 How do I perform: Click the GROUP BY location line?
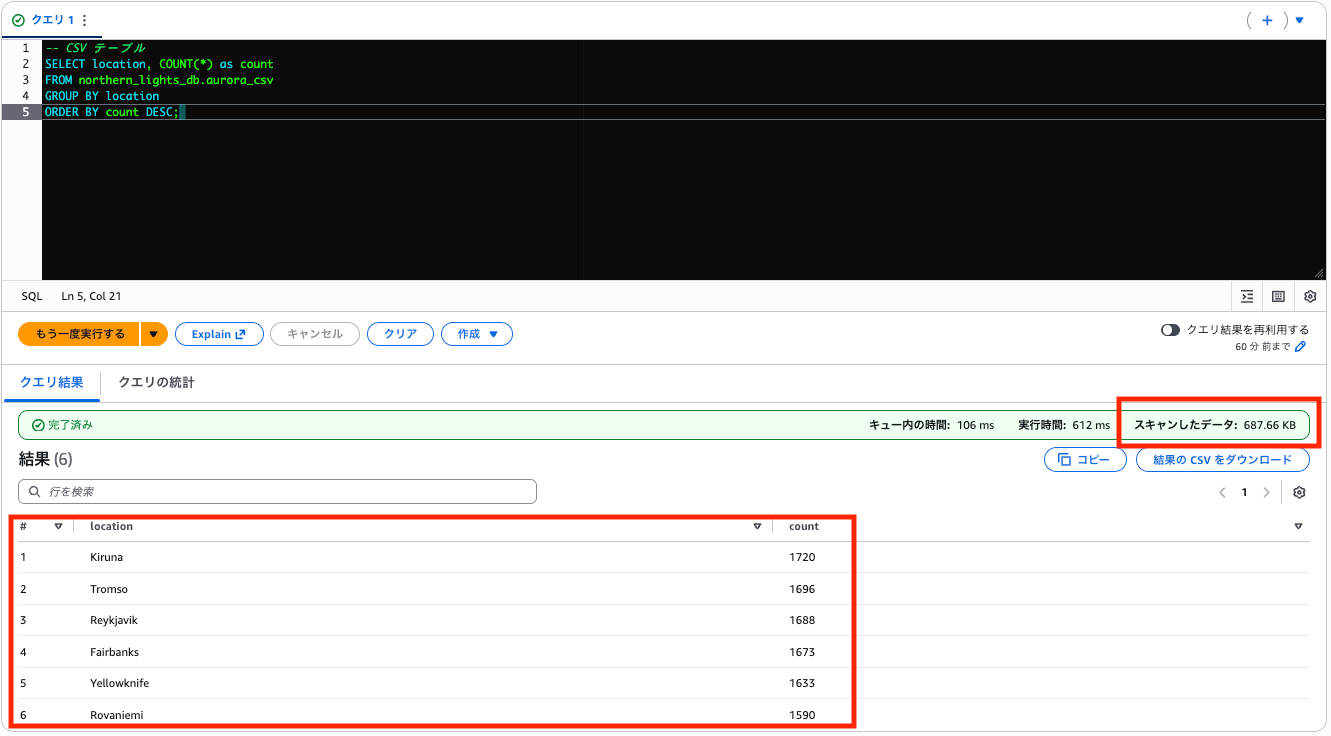(x=102, y=96)
